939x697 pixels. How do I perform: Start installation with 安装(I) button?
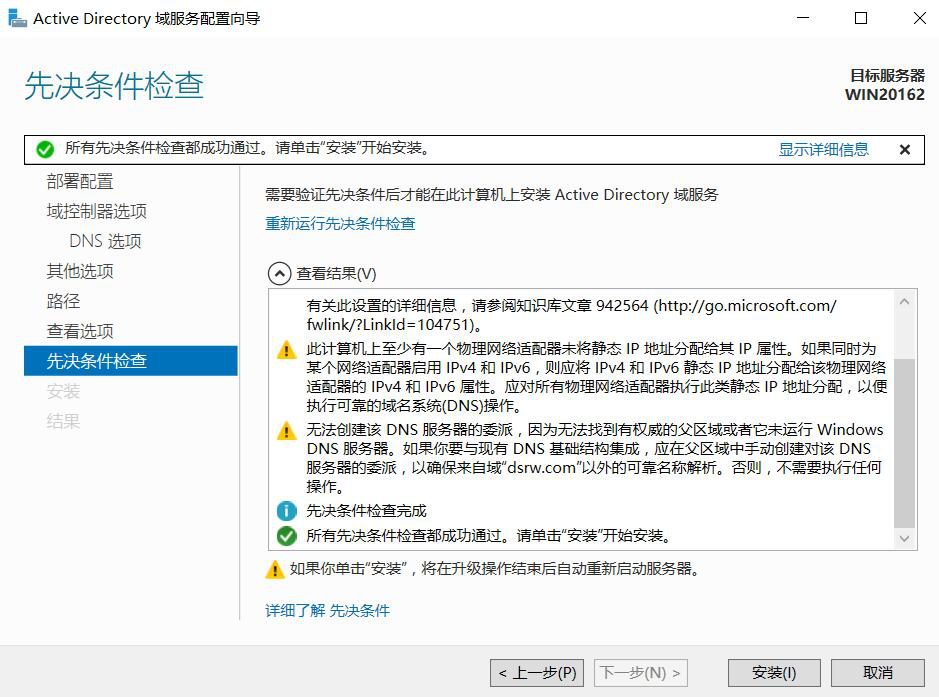pos(774,673)
